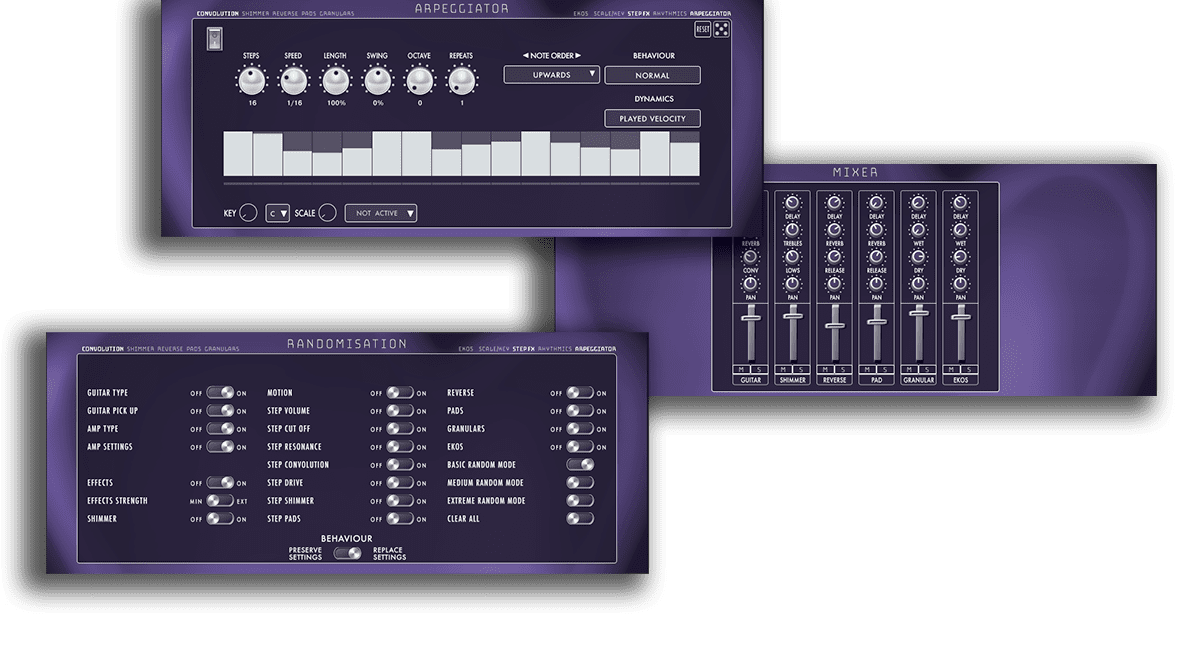Click the Played Velocity dynamics button

click(652, 119)
